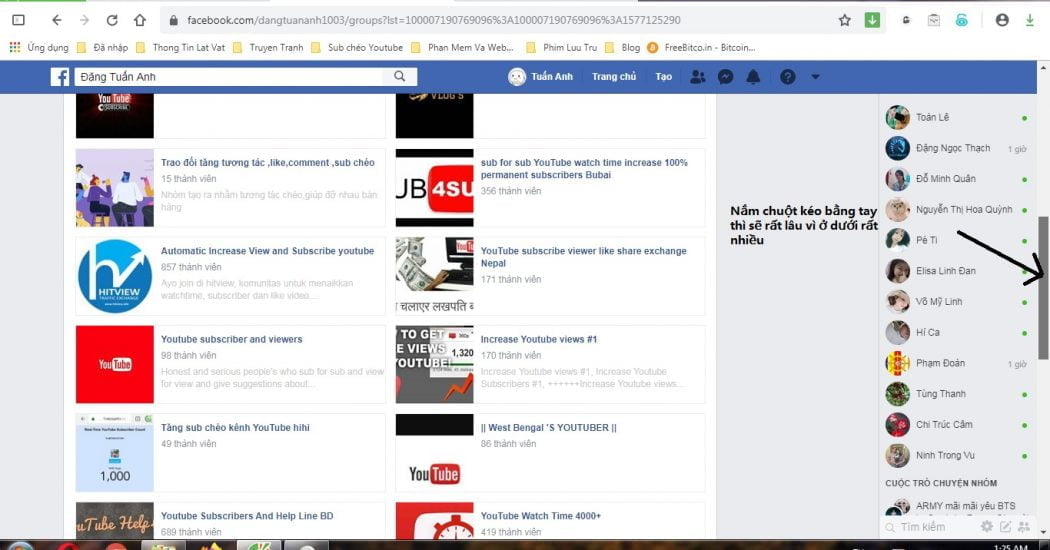Screen dimensions: 1050x550
Task: Open Tăng sub chéo kênh YouTube hihi group
Action: (235, 427)
